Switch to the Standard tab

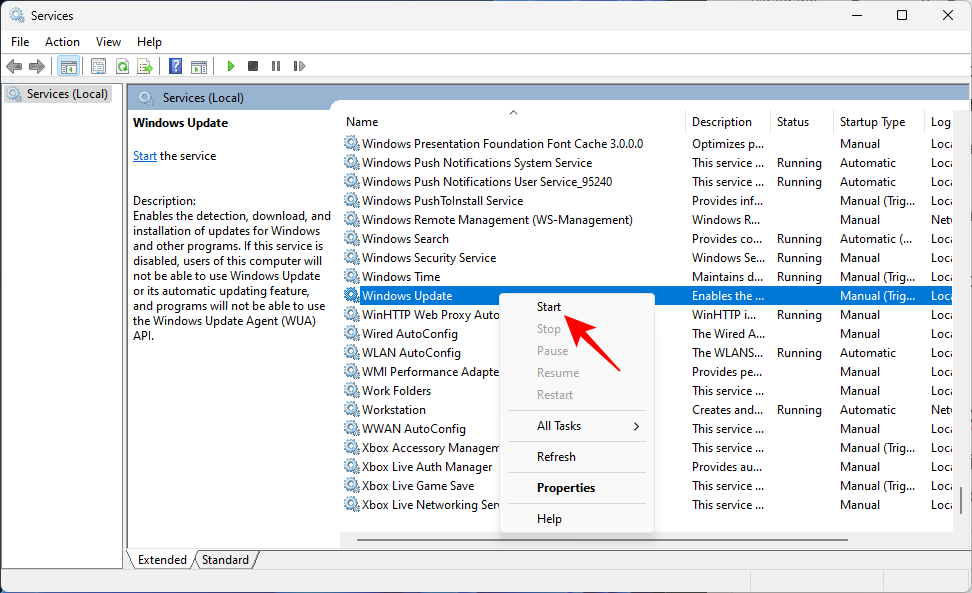[x=225, y=559]
